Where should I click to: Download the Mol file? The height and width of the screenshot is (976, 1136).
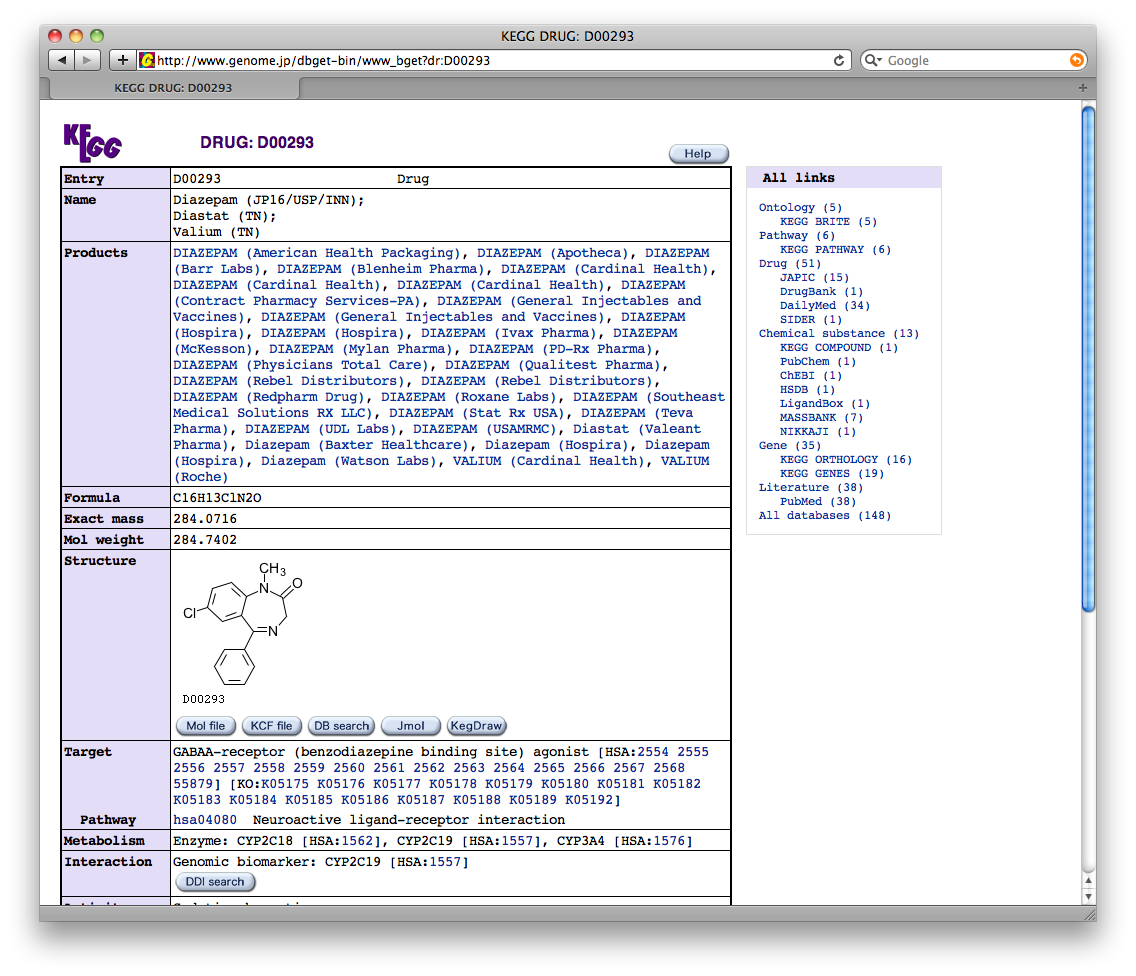(206, 726)
